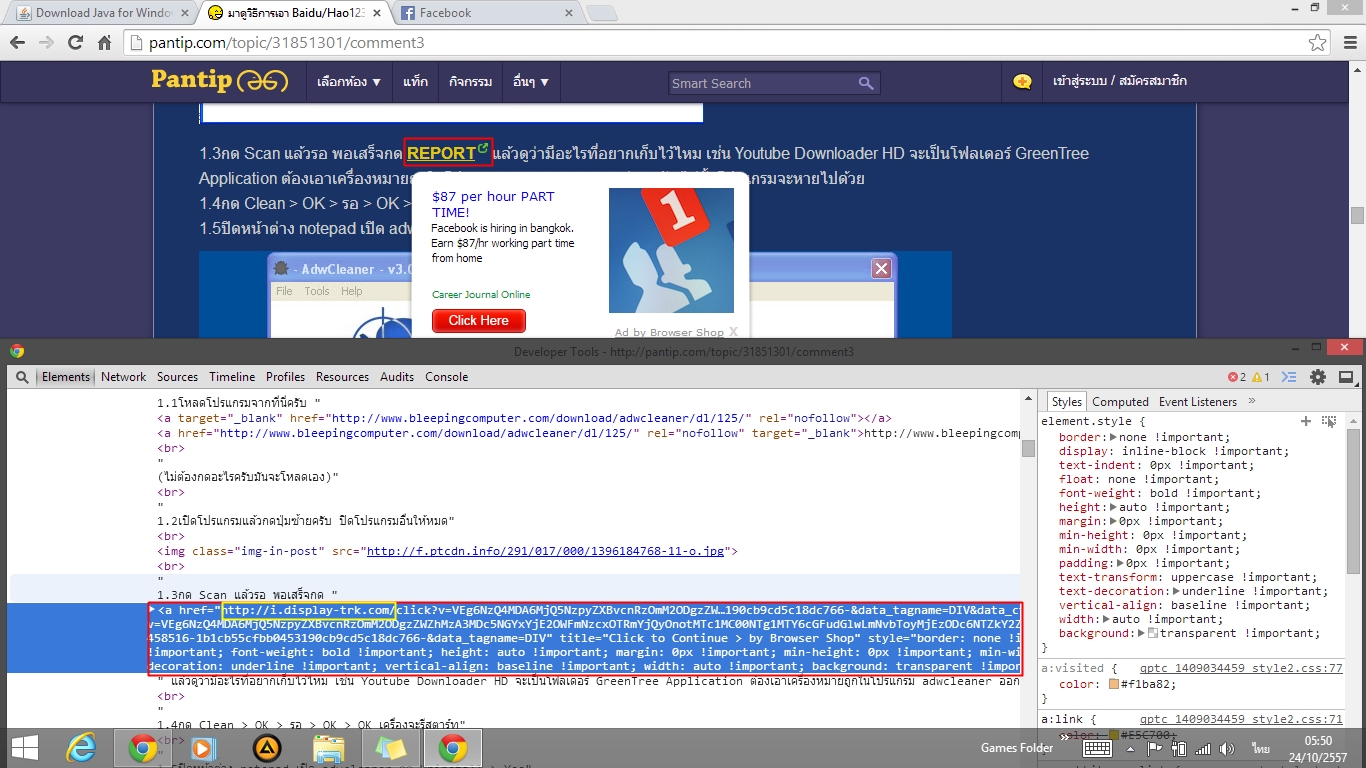Expand the height property triangle

(x=1114, y=507)
